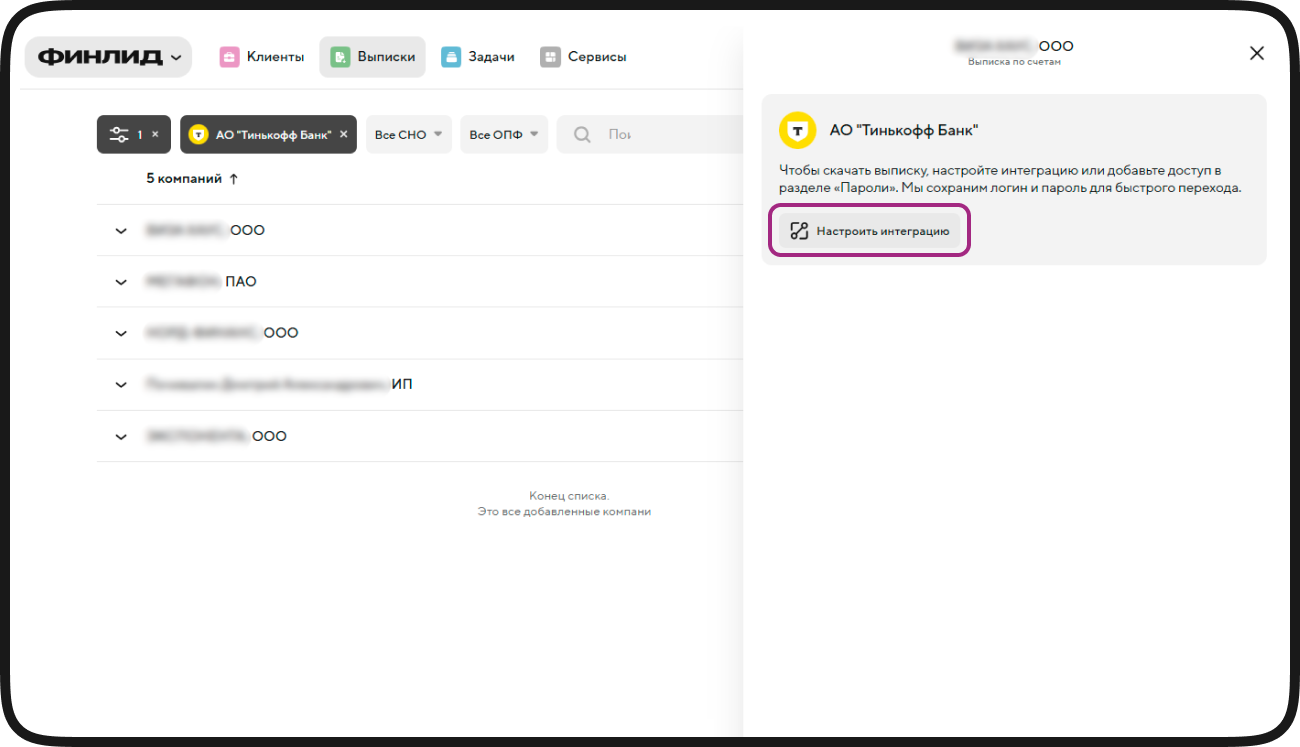The width and height of the screenshot is (1300, 747).
Task: Clear the active filter count chip
Action: (155, 134)
